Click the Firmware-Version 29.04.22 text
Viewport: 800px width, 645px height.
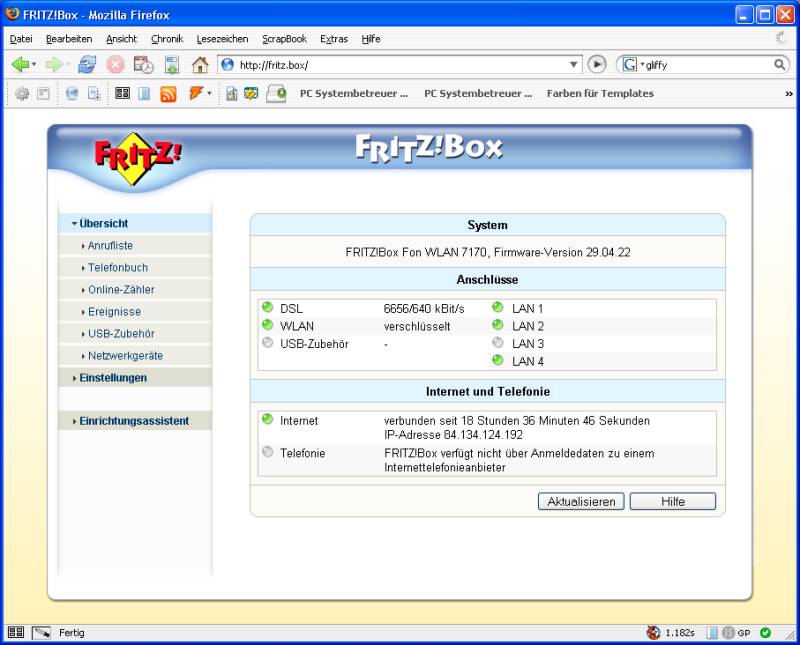point(562,252)
